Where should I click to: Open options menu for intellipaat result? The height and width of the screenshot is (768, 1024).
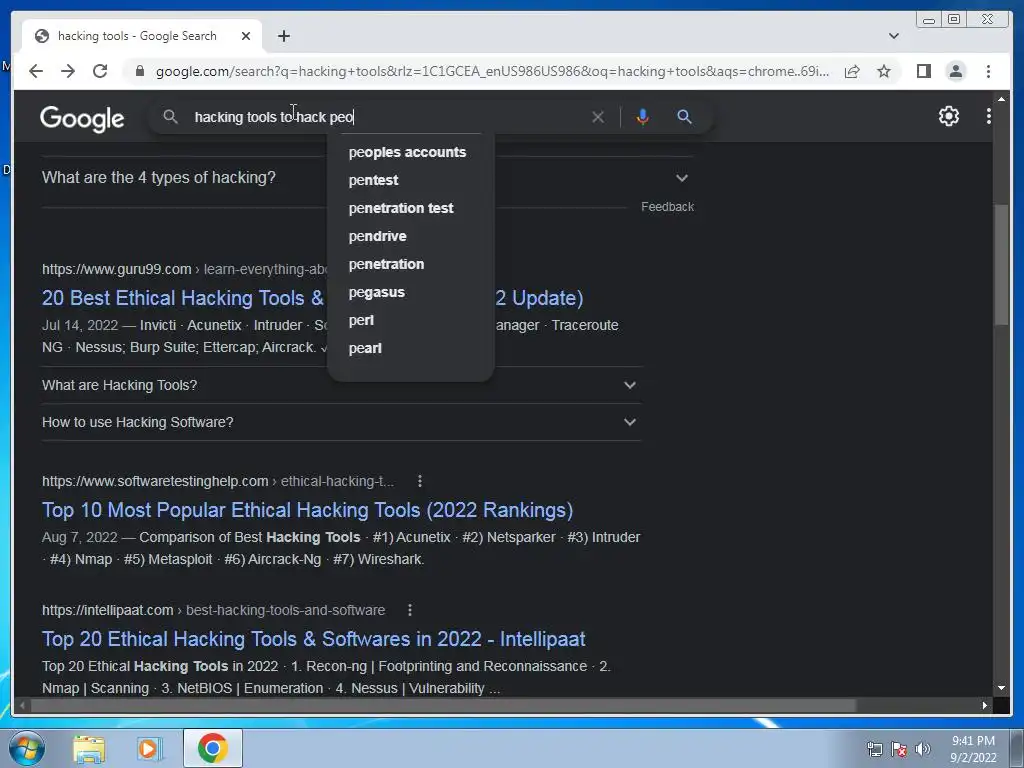409,610
